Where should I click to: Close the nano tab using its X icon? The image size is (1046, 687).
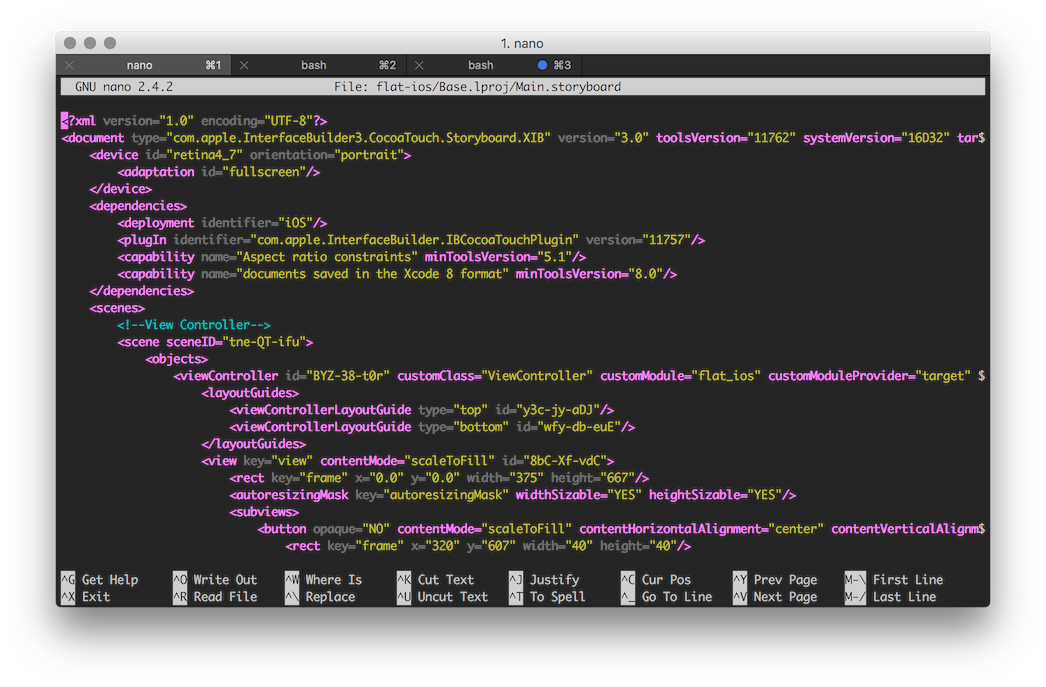click(x=69, y=65)
